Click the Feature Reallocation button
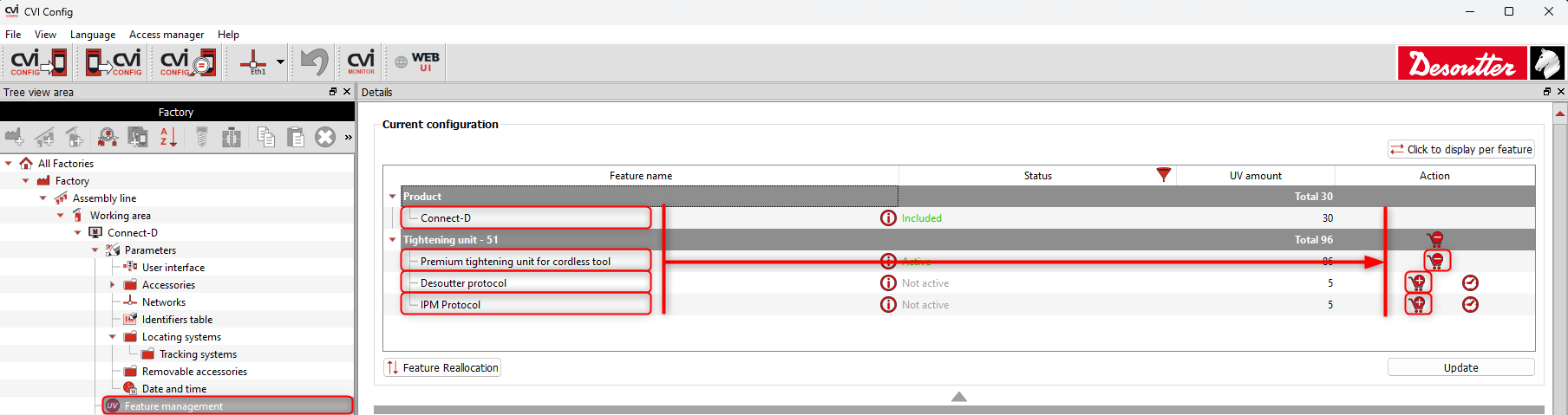The image size is (1568, 415). [x=442, y=367]
